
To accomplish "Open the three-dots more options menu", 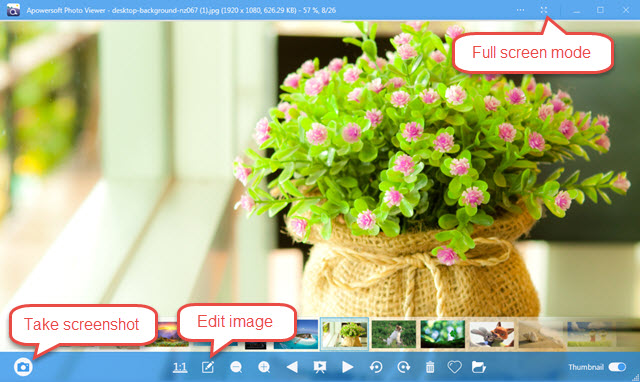I will click(520, 10).
